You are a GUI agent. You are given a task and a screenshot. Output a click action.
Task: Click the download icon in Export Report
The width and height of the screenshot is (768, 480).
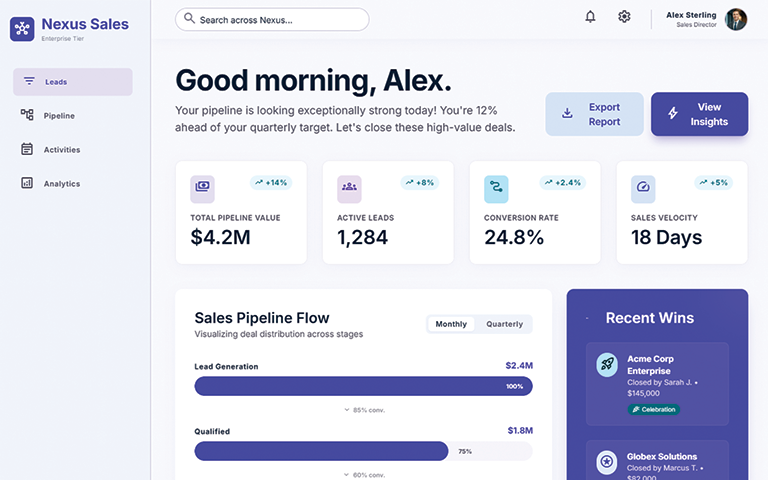tap(567, 114)
